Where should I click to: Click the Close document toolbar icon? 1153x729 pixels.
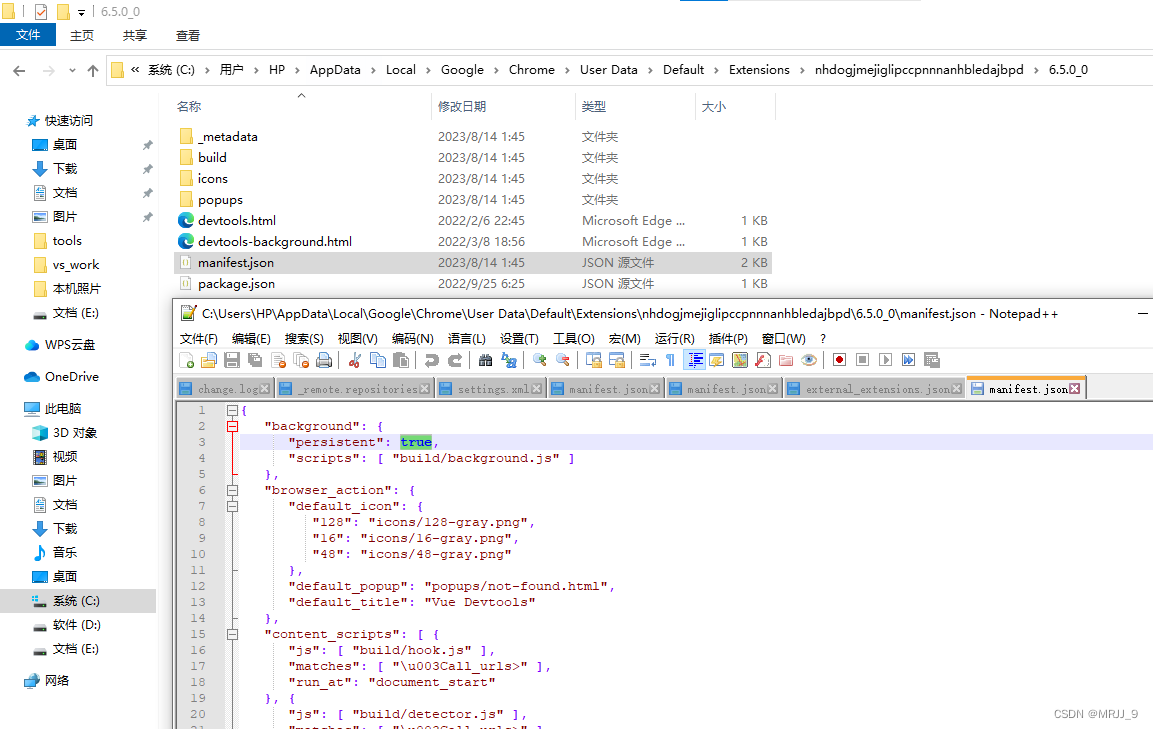click(279, 360)
